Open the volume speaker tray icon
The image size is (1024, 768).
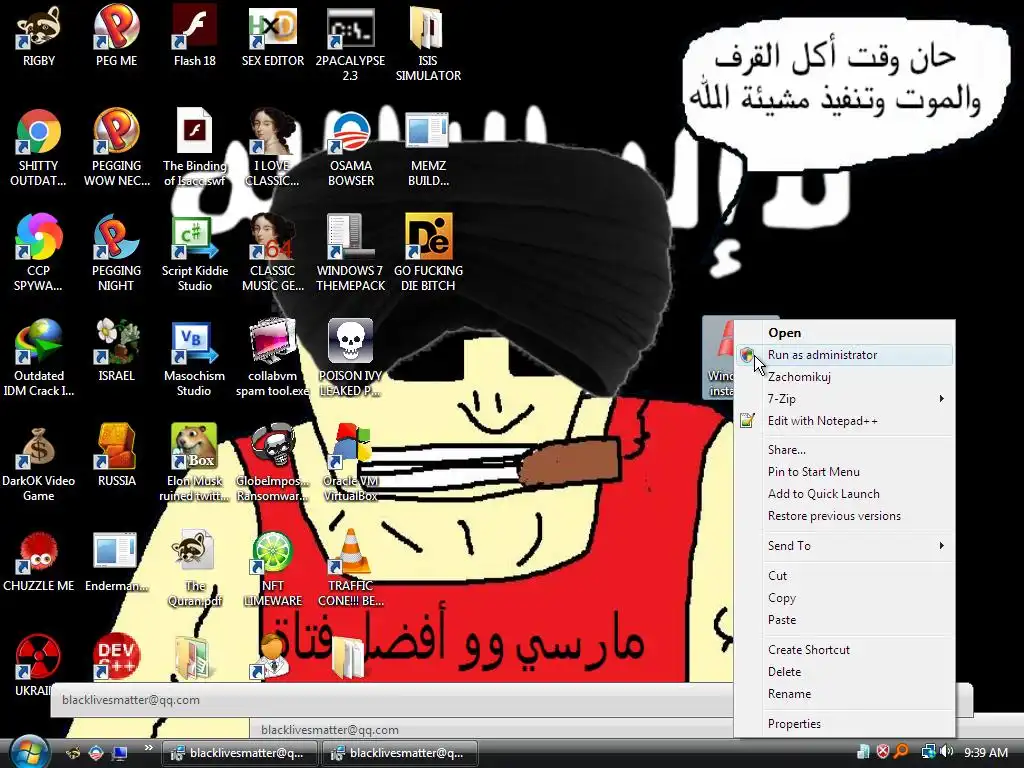pyautogui.click(x=946, y=752)
